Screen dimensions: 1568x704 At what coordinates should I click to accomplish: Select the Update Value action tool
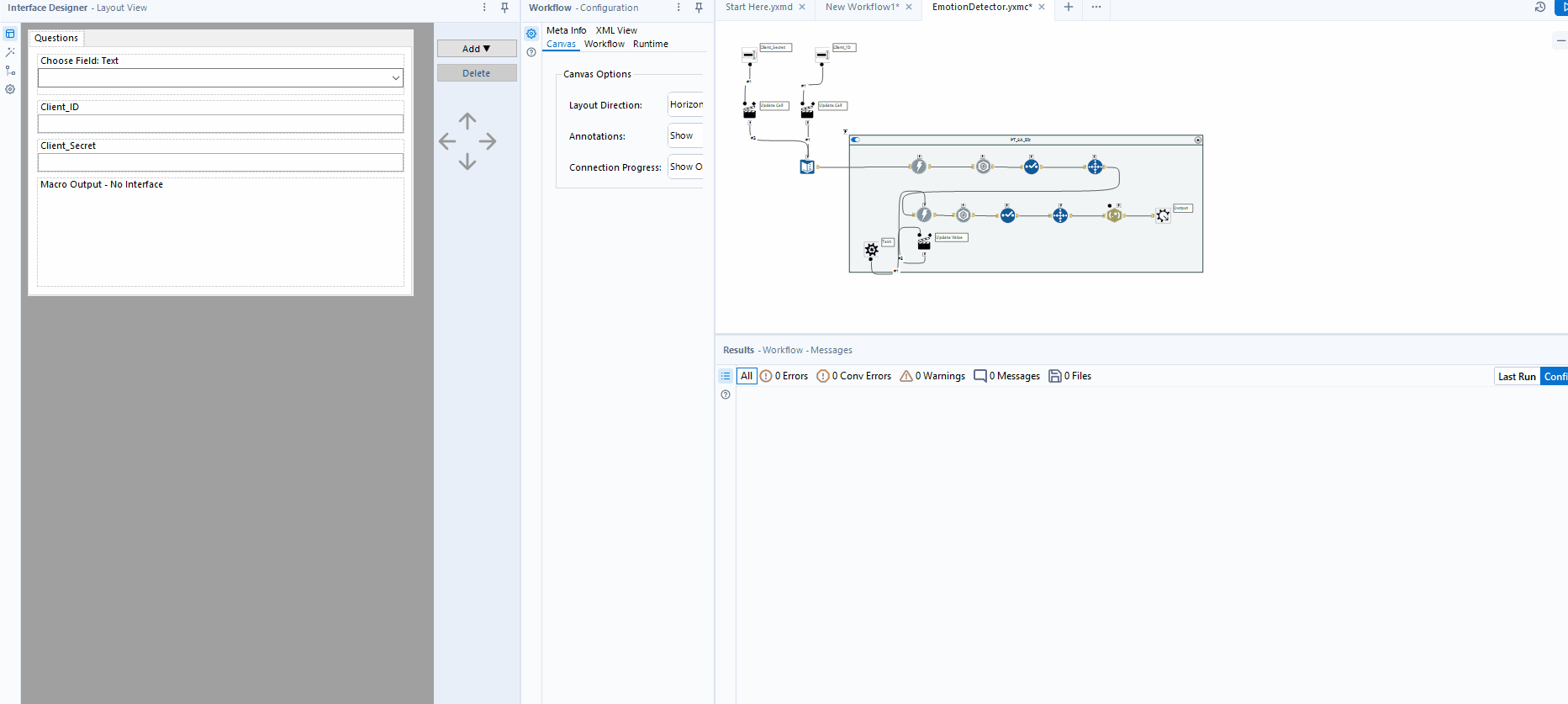(x=924, y=242)
